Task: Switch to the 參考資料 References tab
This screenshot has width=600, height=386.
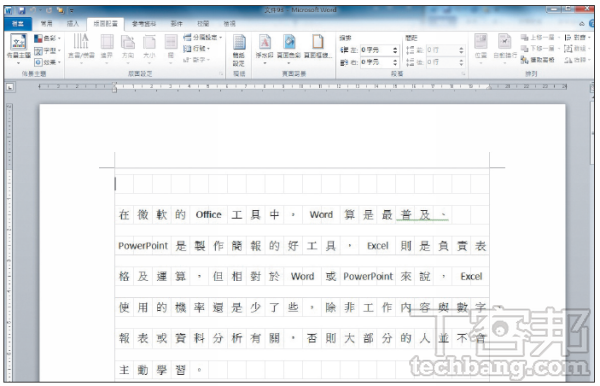Action: point(144,24)
